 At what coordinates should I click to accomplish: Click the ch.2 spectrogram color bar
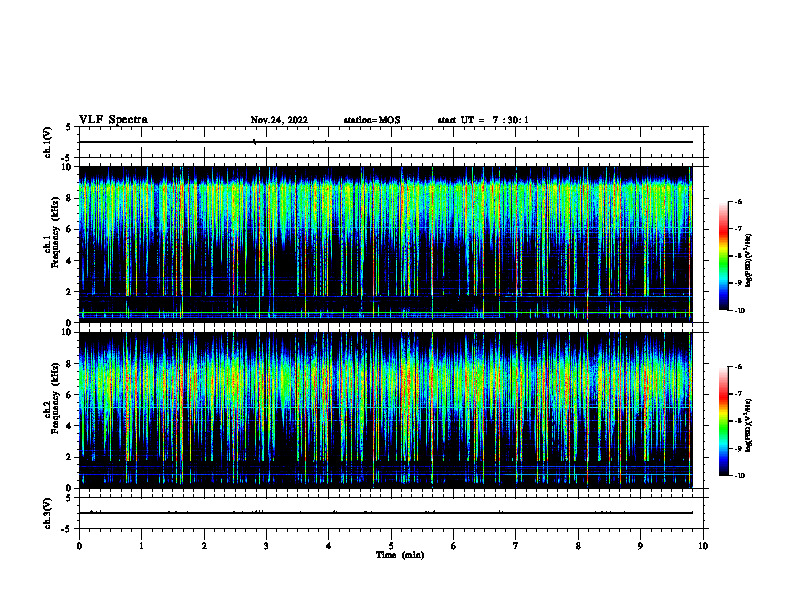pos(723,421)
